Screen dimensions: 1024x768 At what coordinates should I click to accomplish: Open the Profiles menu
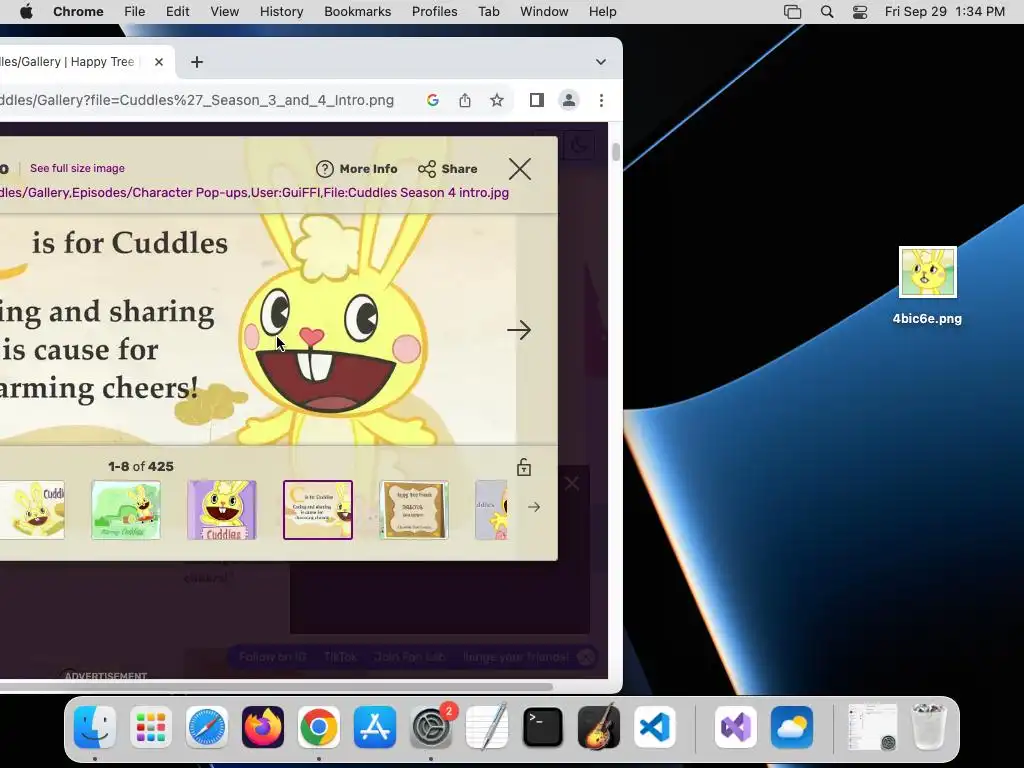[x=434, y=12]
